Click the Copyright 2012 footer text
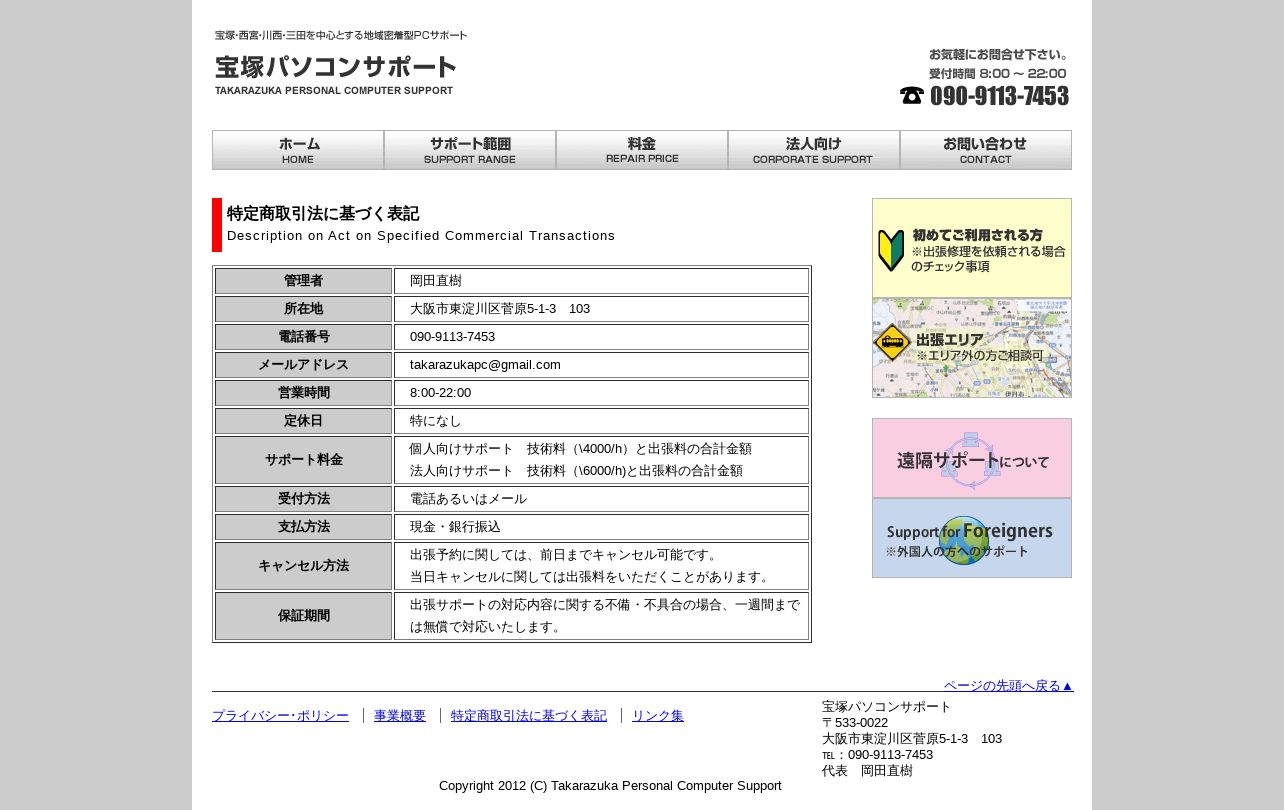 click(x=610, y=786)
